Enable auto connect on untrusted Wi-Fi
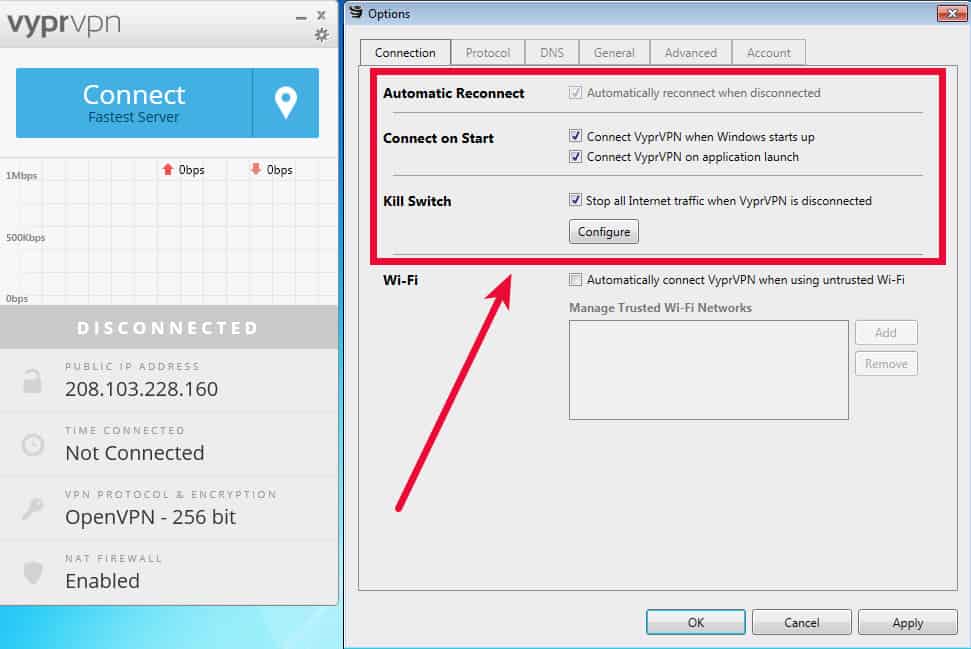Screen dimensions: 971x649 (575, 280)
